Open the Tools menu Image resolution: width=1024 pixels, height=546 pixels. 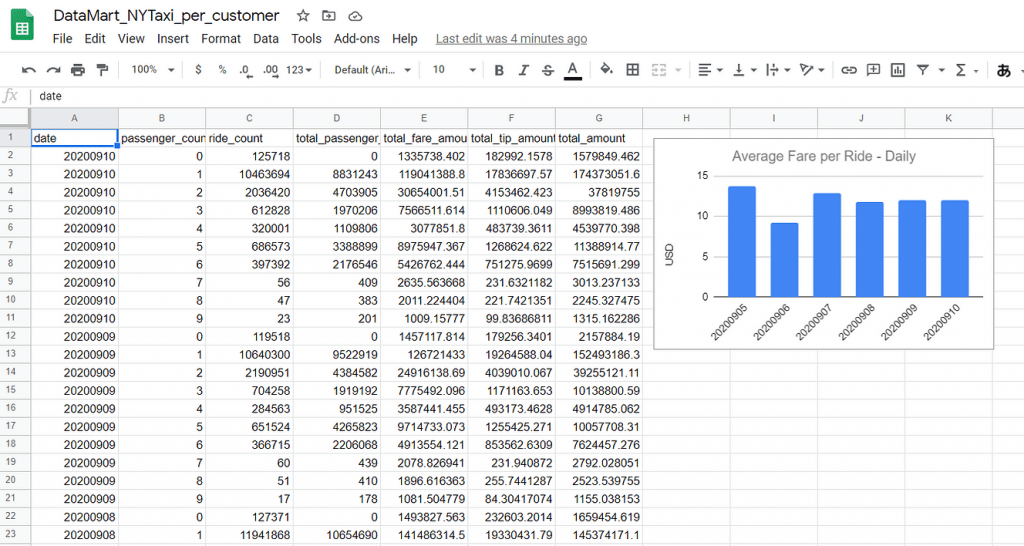[306, 39]
